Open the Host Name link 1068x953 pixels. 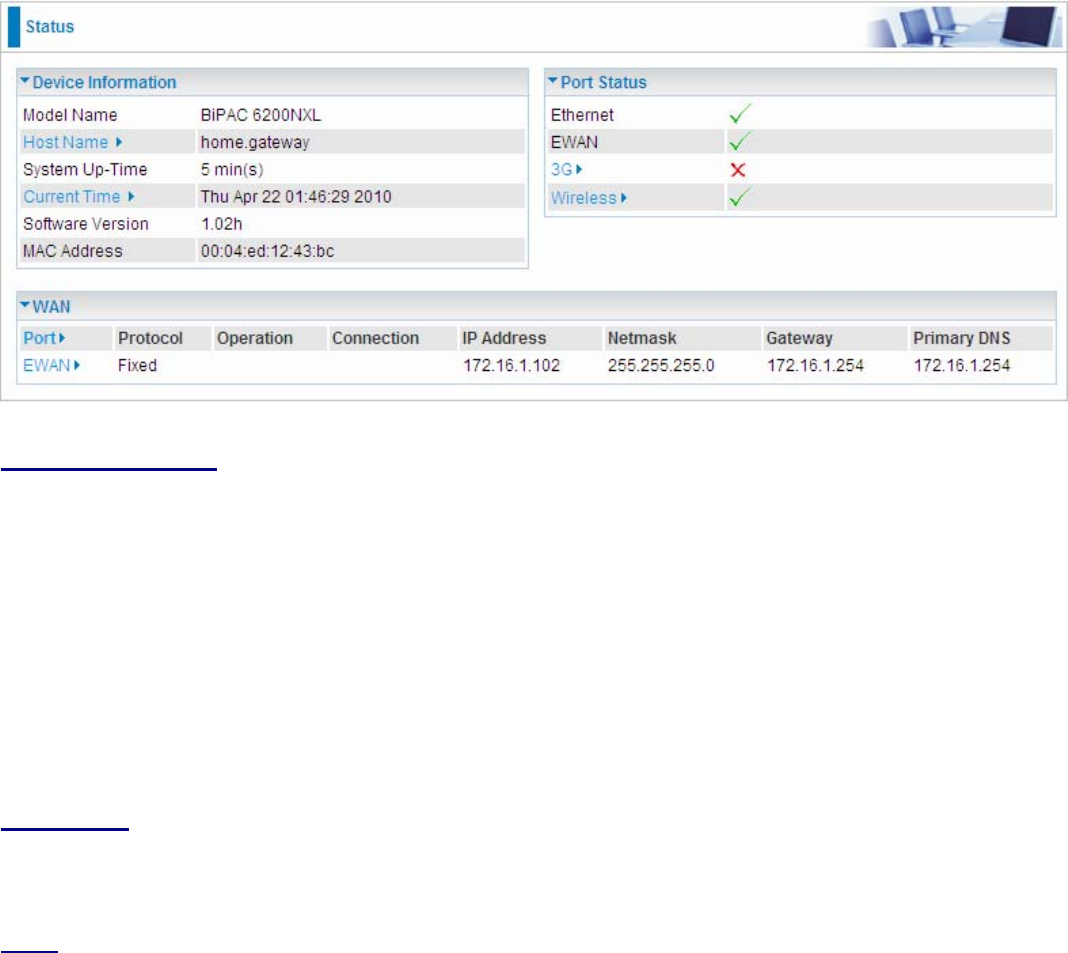pos(72,142)
